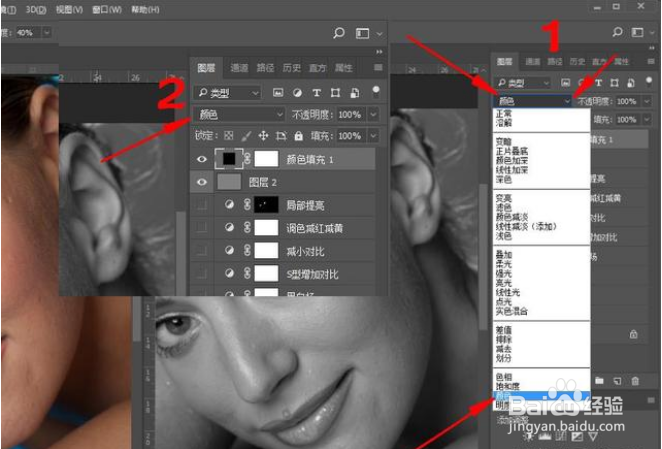Open 填充 arrow dropdown in center panel

[373, 136]
